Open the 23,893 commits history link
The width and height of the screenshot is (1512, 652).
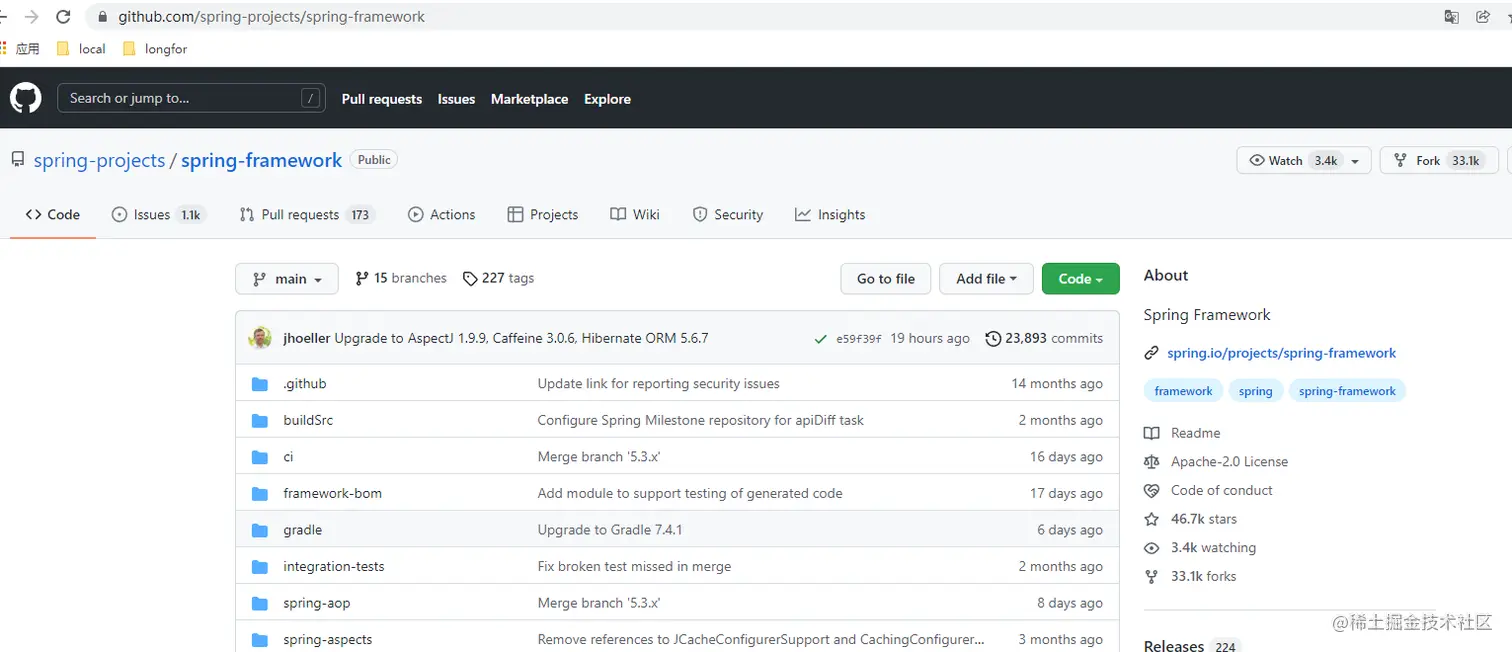click(x=1044, y=338)
